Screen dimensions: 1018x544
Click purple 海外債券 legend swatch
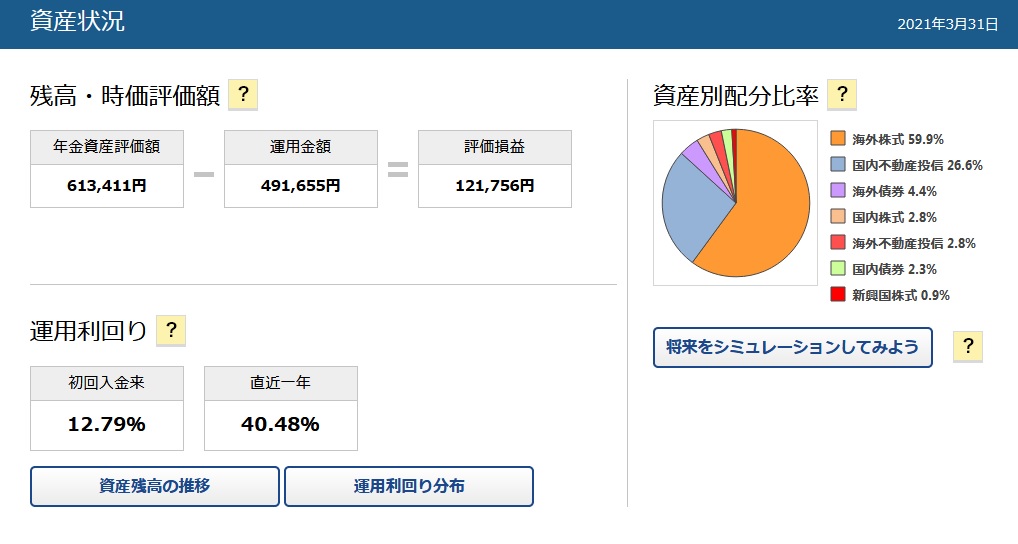838,190
